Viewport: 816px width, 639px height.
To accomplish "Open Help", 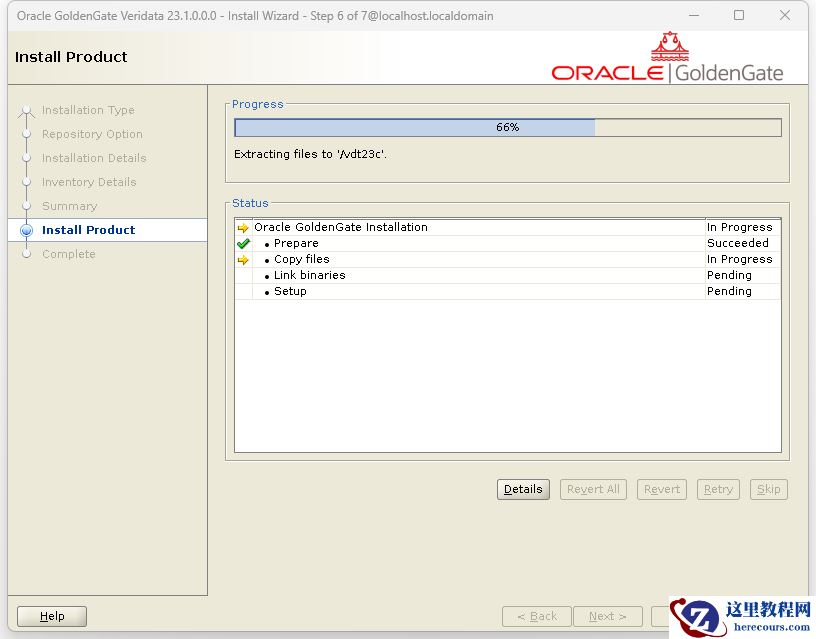I will [x=52, y=616].
